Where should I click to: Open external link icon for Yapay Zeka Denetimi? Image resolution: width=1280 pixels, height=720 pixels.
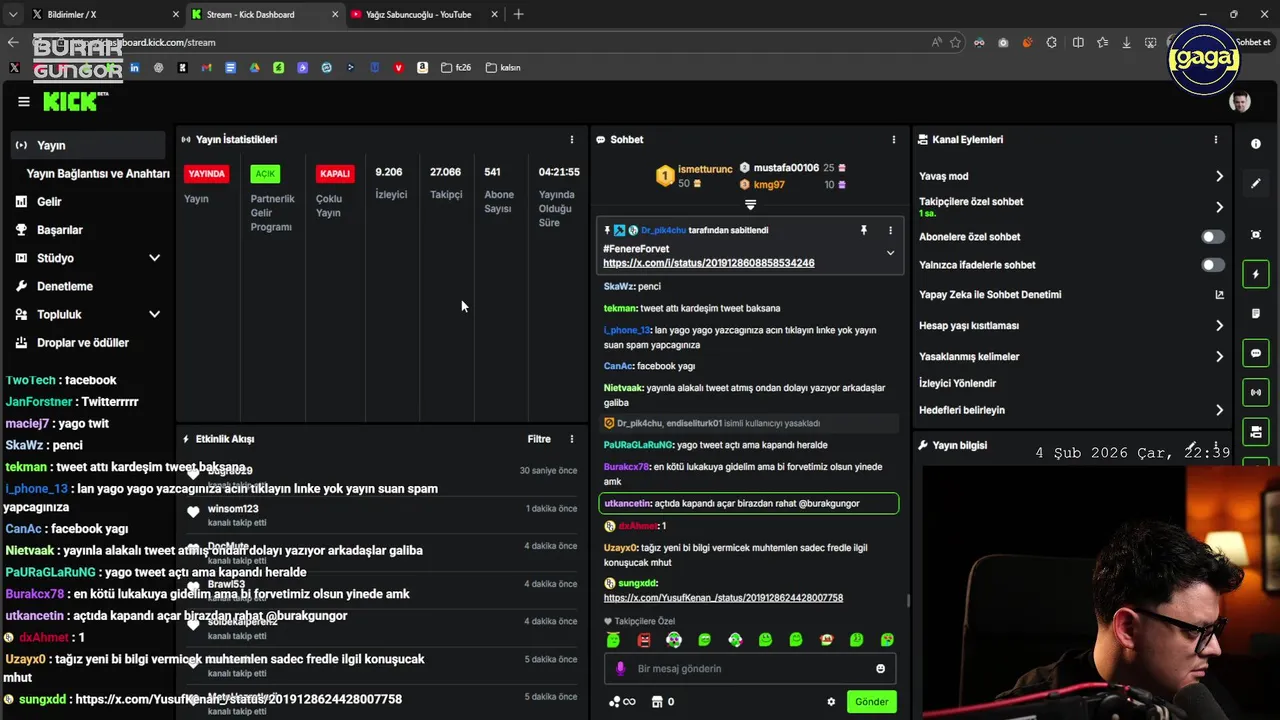pyautogui.click(x=1219, y=295)
